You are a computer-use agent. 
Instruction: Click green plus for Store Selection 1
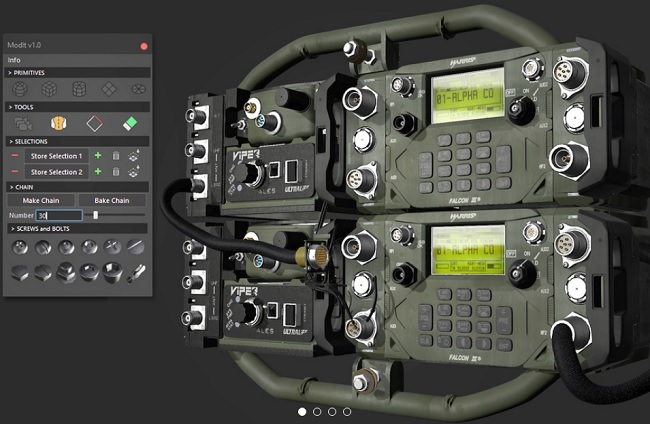tap(98, 155)
